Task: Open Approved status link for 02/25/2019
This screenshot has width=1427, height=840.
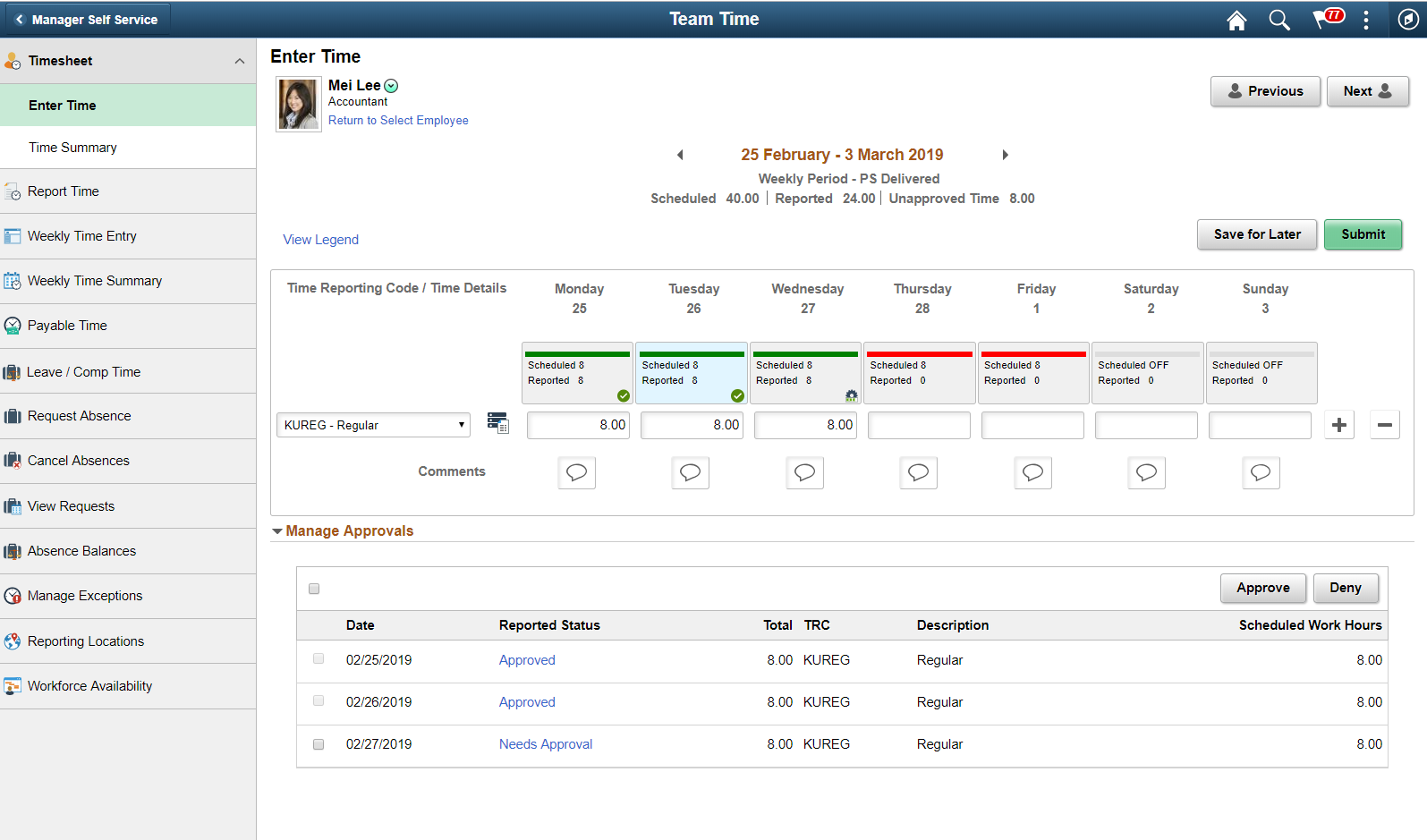Action: click(x=527, y=660)
